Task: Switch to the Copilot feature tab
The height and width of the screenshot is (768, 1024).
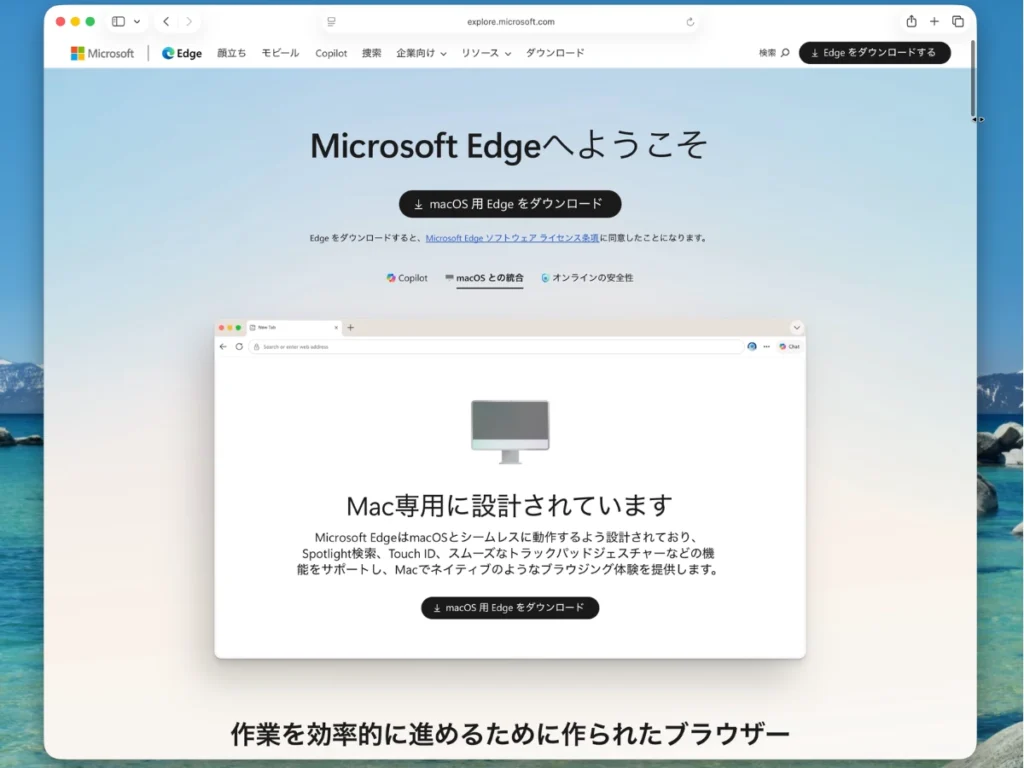Action: [407, 278]
